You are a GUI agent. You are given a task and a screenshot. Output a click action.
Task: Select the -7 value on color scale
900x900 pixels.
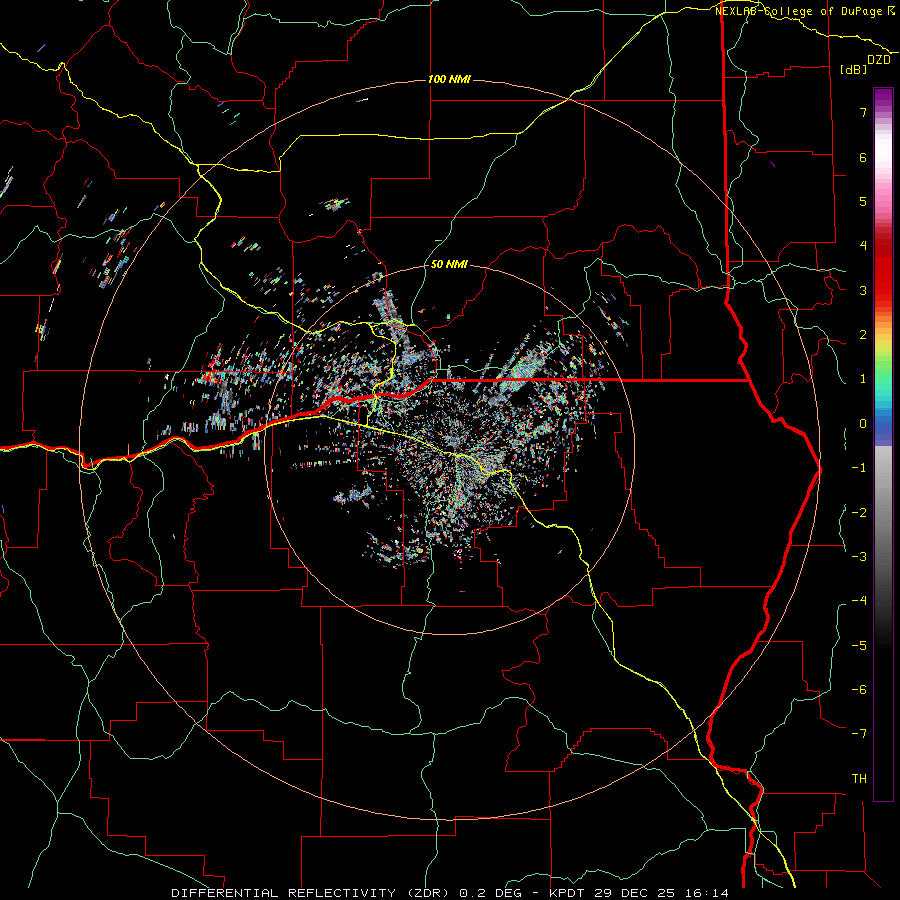(x=859, y=734)
